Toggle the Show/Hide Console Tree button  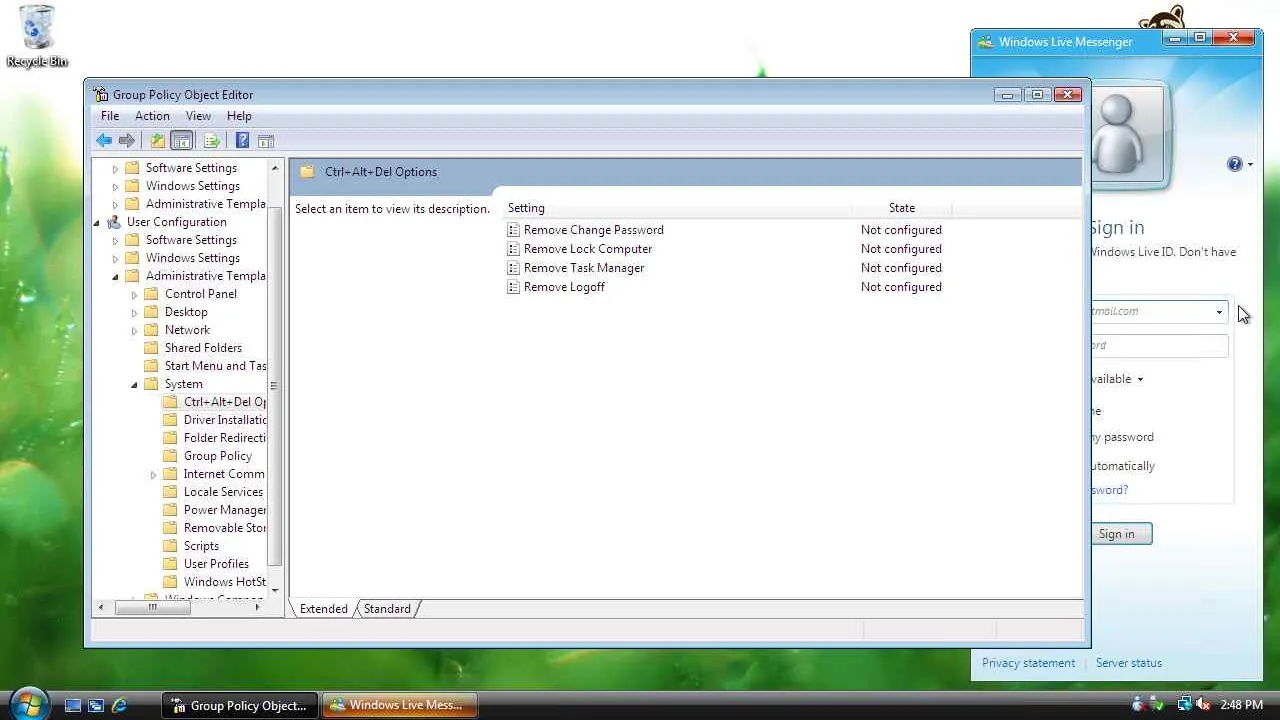181,141
